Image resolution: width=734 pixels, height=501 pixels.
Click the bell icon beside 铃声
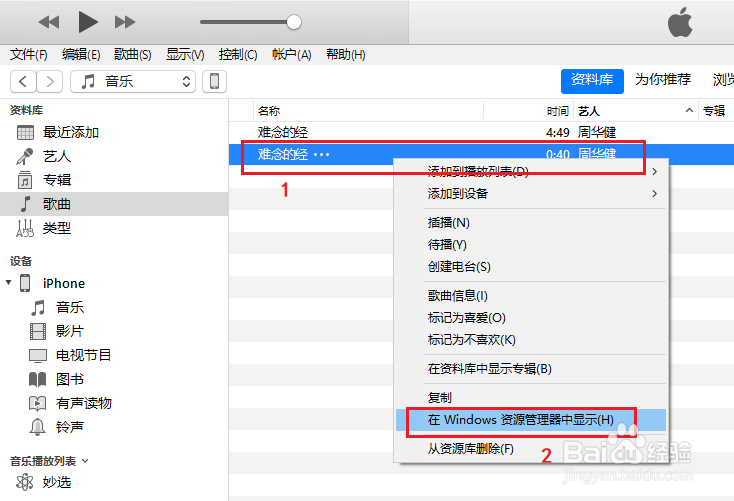tap(37, 427)
